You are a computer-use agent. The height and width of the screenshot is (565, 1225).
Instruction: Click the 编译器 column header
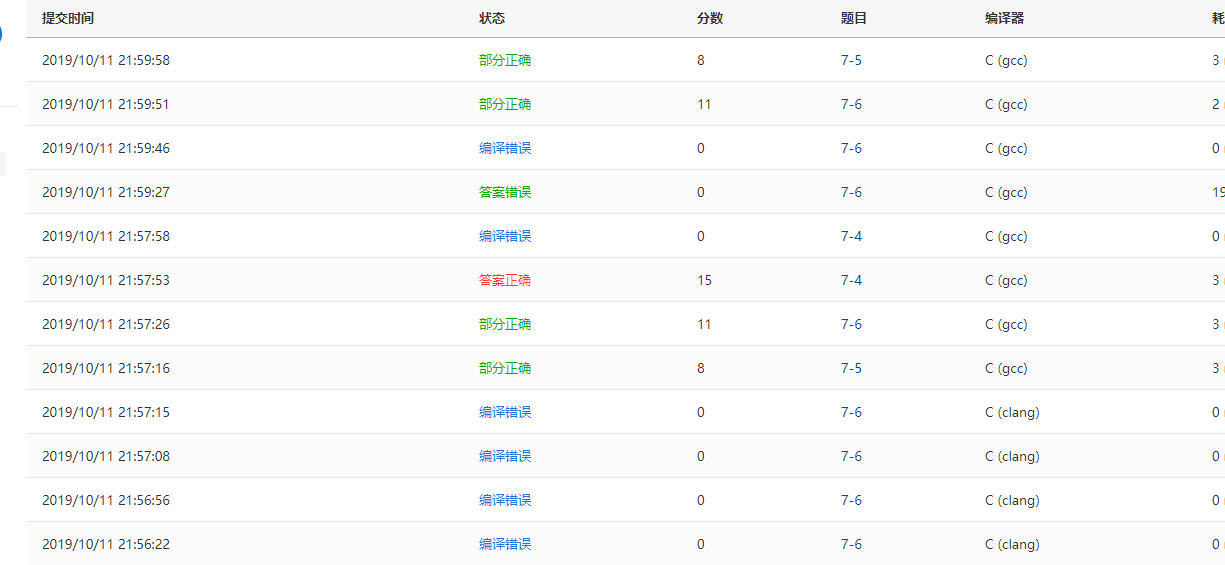[x=1004, y=18]
